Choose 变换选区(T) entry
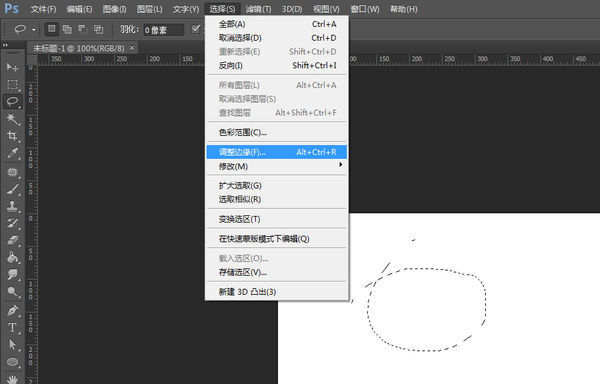Image resolution: width=600 pixels, height=384 pixels. pos(277,219)
